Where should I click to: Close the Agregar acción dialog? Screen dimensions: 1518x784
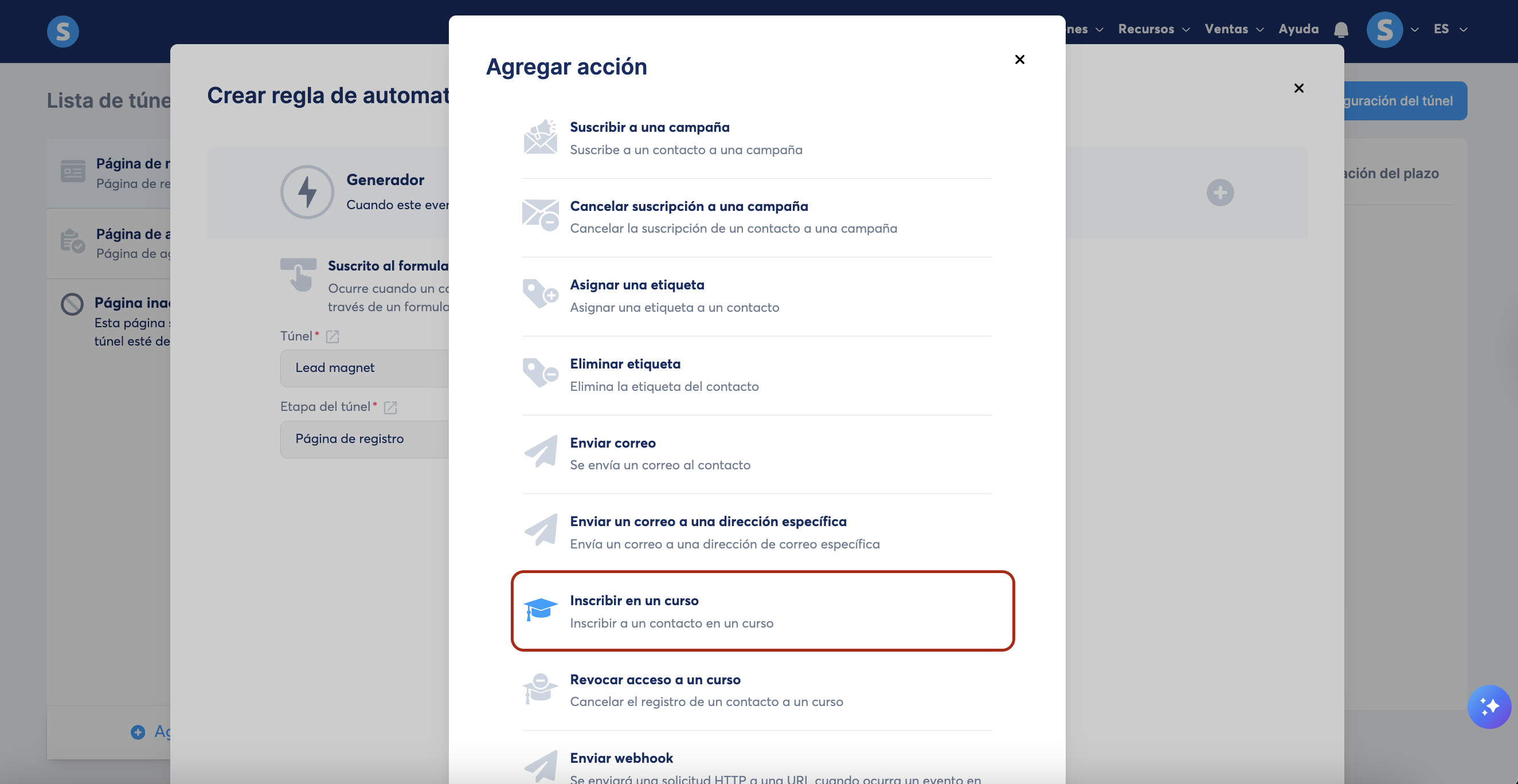coord(1019,60)
